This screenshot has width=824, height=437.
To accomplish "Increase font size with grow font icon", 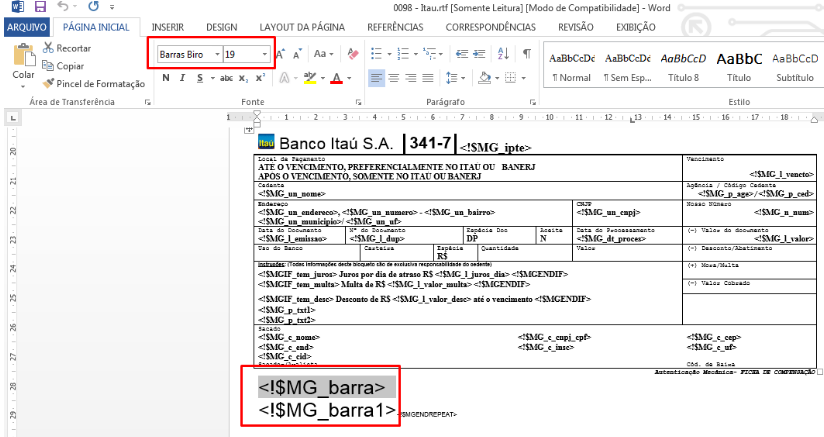I will pyautogui.click(x=281, y=54).
